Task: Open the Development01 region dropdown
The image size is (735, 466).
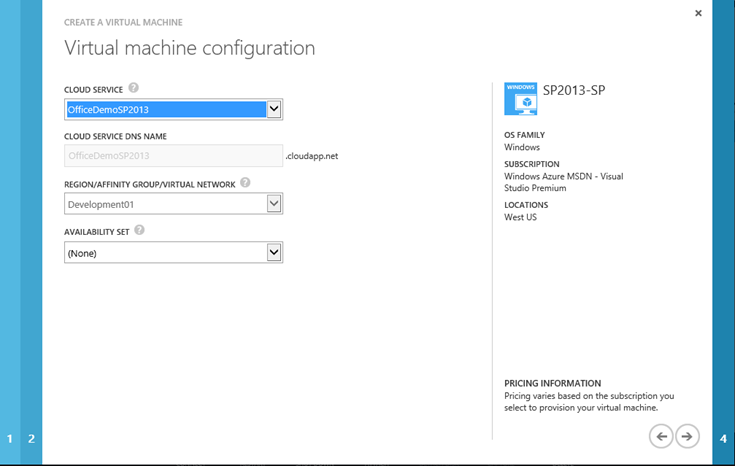Action: (x=274, y=203)
